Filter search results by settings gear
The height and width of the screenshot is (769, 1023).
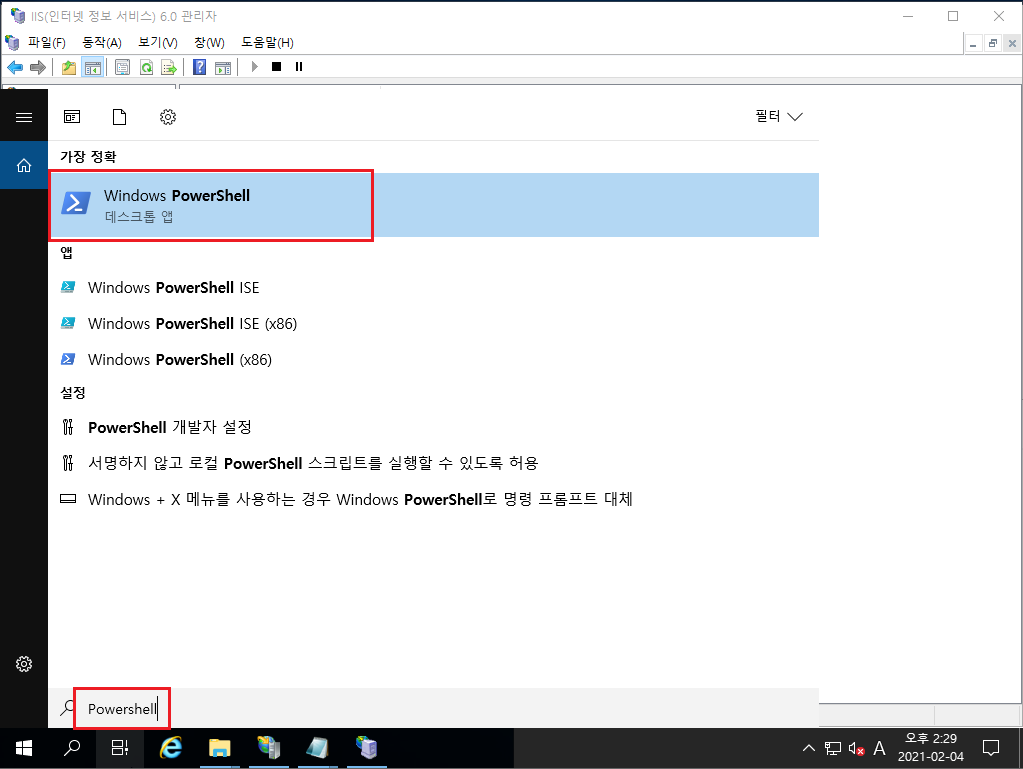(x=168, y=117)
